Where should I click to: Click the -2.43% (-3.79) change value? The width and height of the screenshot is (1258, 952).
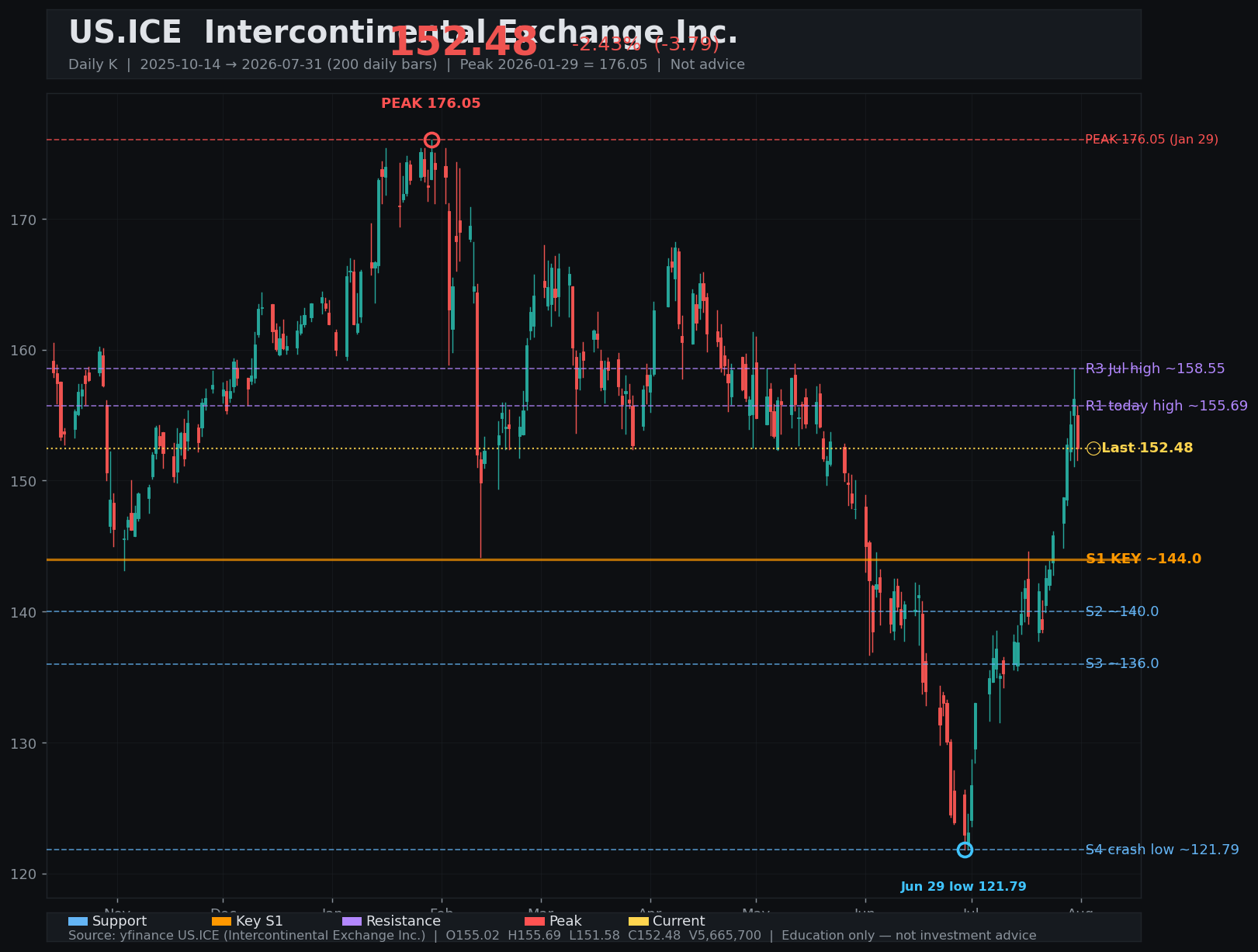point(646,44)
